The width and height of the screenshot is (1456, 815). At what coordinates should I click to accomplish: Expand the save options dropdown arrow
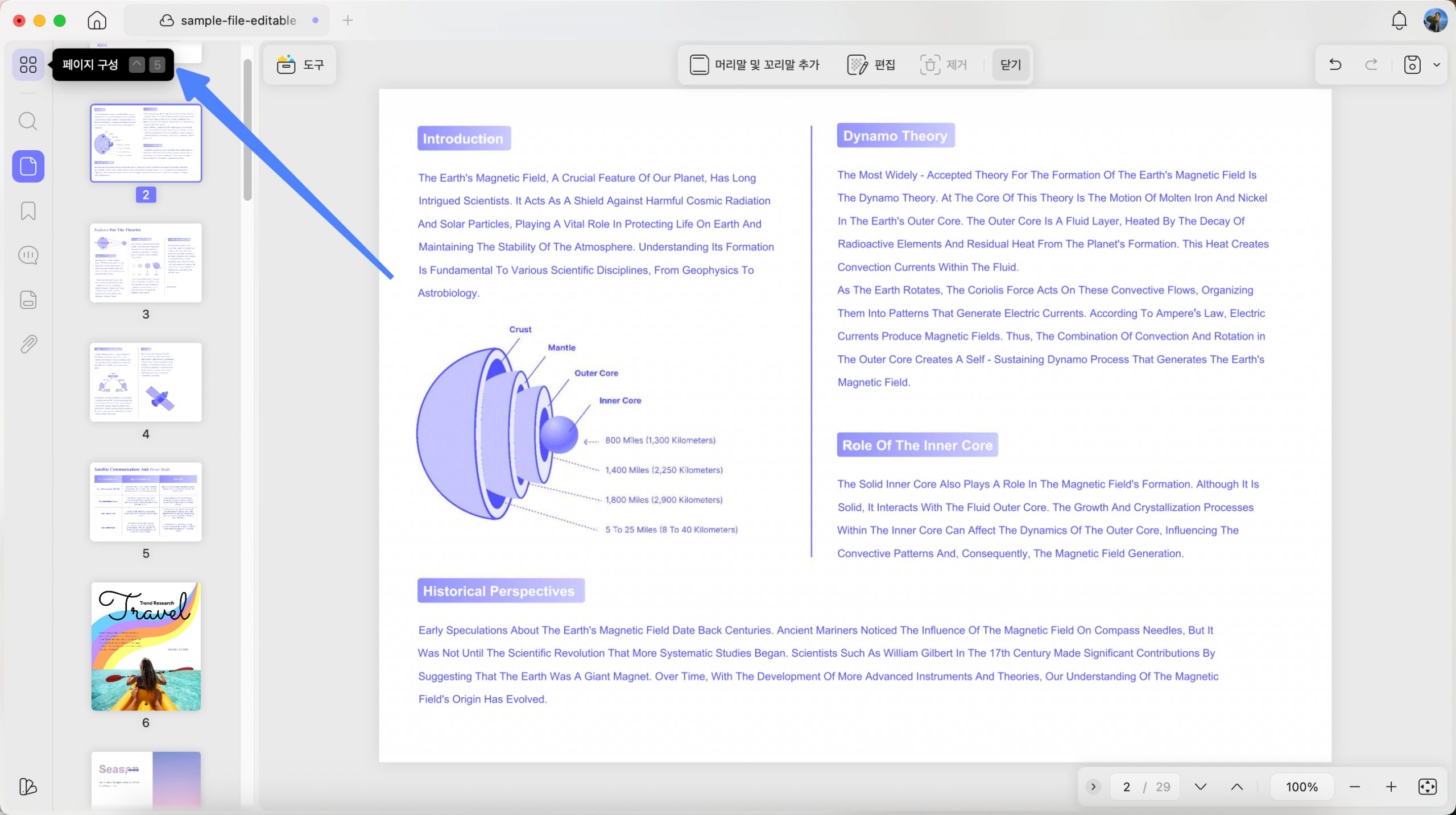[1436, 65]
